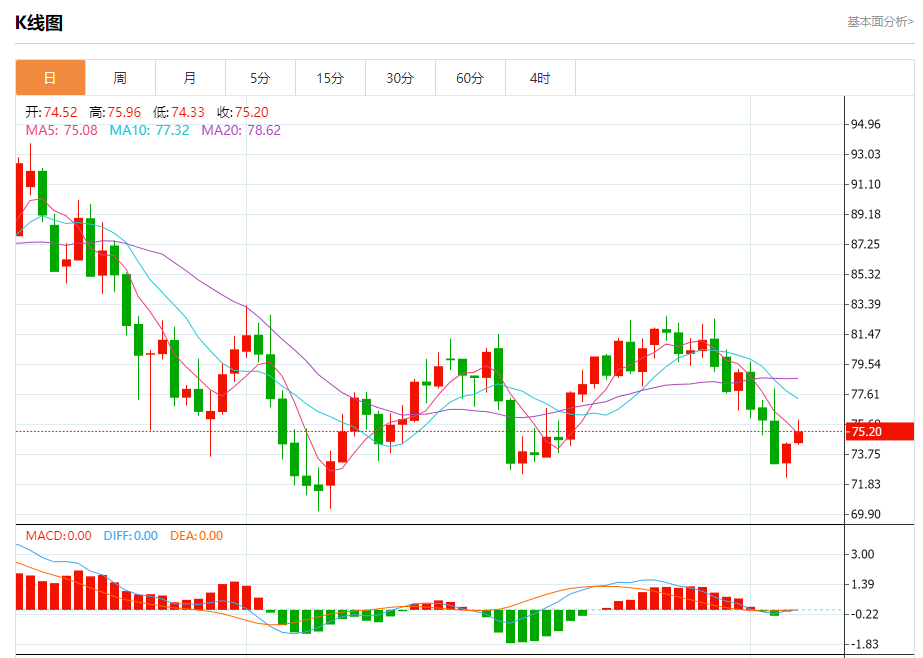Click the 1.39 MACD axis label
This screenshot has height=658, width=923.
click(863, 584)
